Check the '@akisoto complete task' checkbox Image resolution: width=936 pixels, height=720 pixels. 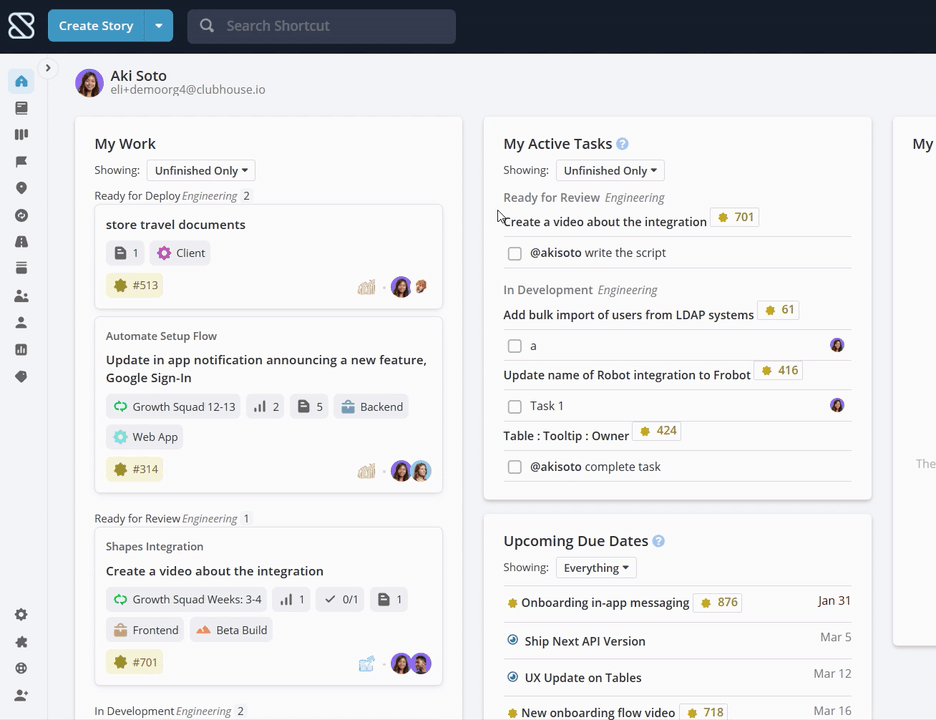pos(515,467)
